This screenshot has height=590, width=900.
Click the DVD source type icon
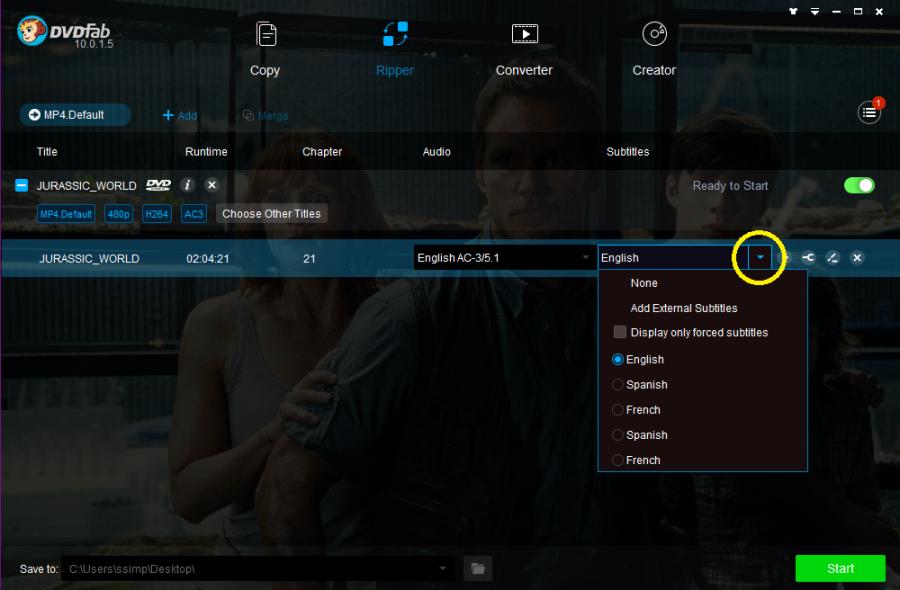click(158, 185)
